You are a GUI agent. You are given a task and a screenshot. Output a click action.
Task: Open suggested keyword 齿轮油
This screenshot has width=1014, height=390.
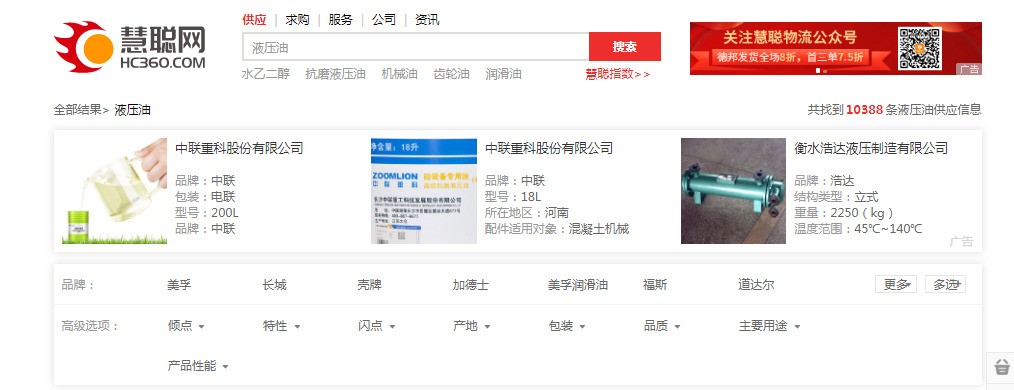click(x=451, y=74)
